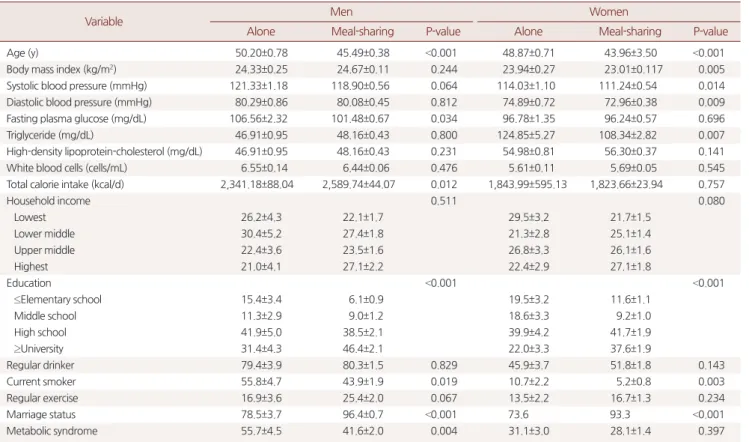Select lowest income value "26.2±4.3"
Viewport: 749px width, 442px height.
point(261,217)
